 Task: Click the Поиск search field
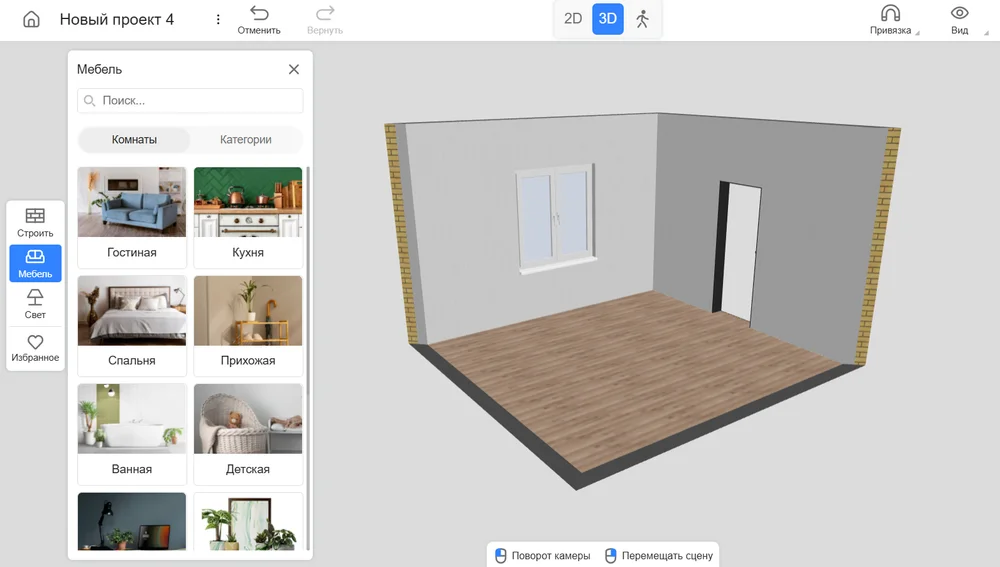tap(190, 101)
